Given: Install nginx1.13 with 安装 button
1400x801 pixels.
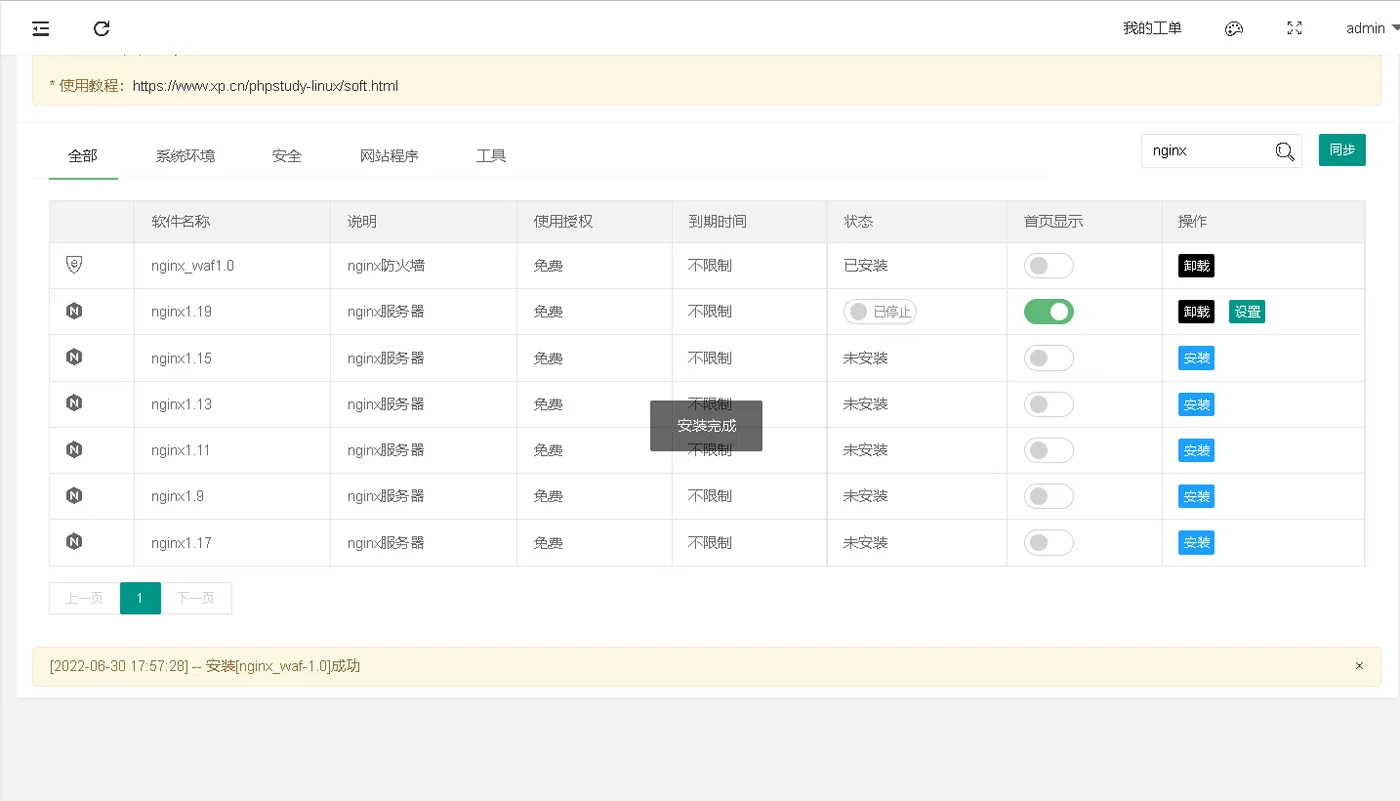Looking at the screenshot, I should [1196, 404].
